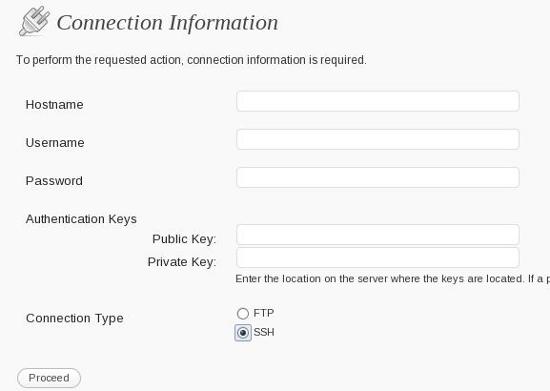Focus the Hostname input field
Screen dimensions: 550x391
coord(378,101)
